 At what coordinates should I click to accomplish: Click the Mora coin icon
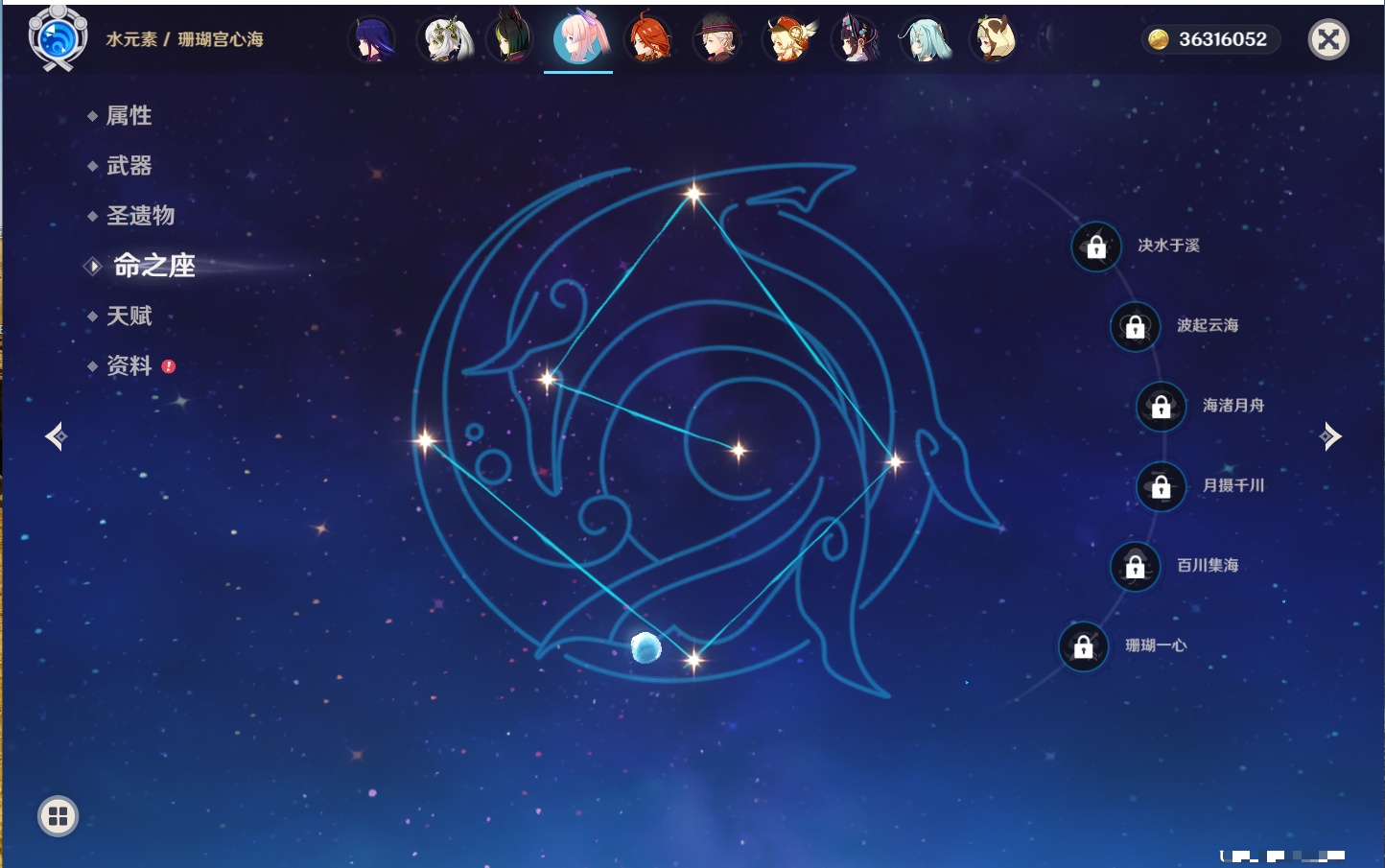click(x=1159, y=39)
